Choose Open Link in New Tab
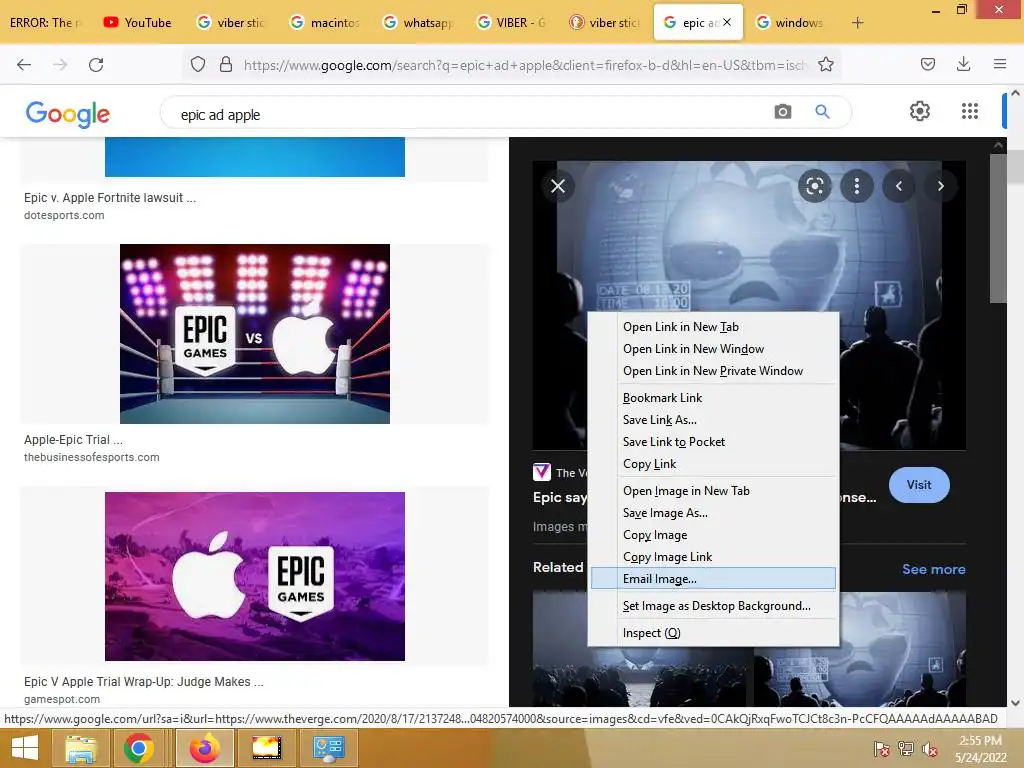The width and height of the screenshot is (1024, 768). coord(713,327)
